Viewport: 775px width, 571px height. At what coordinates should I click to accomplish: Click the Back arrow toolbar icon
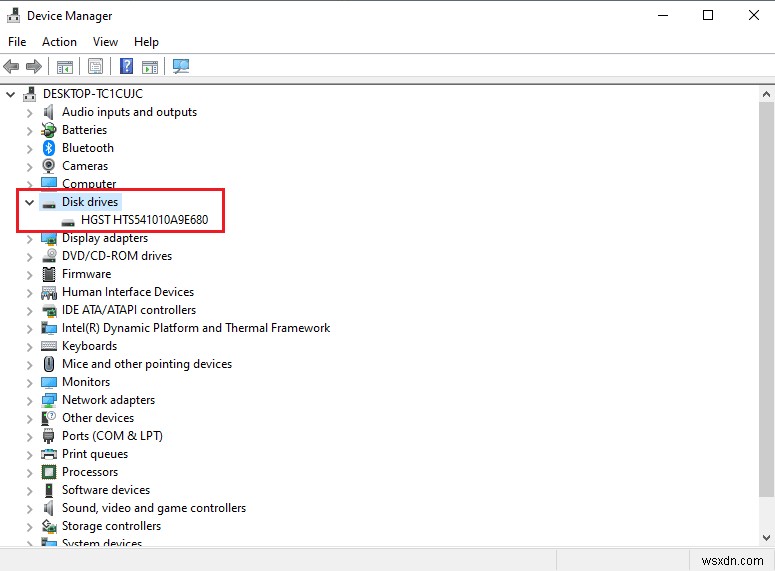[x=11, y=66]
